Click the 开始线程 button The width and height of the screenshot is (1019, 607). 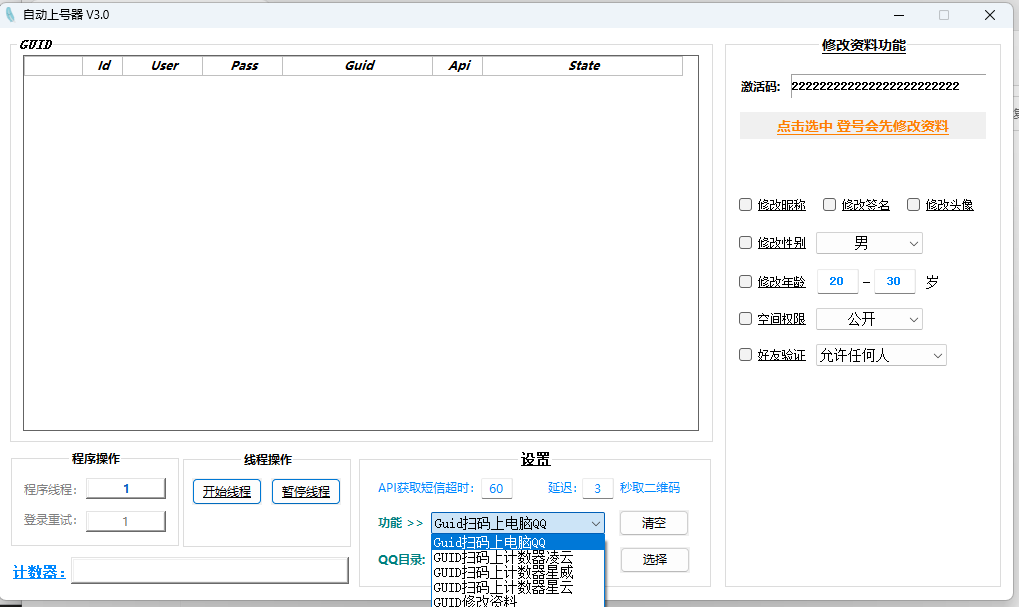(227, 492)
